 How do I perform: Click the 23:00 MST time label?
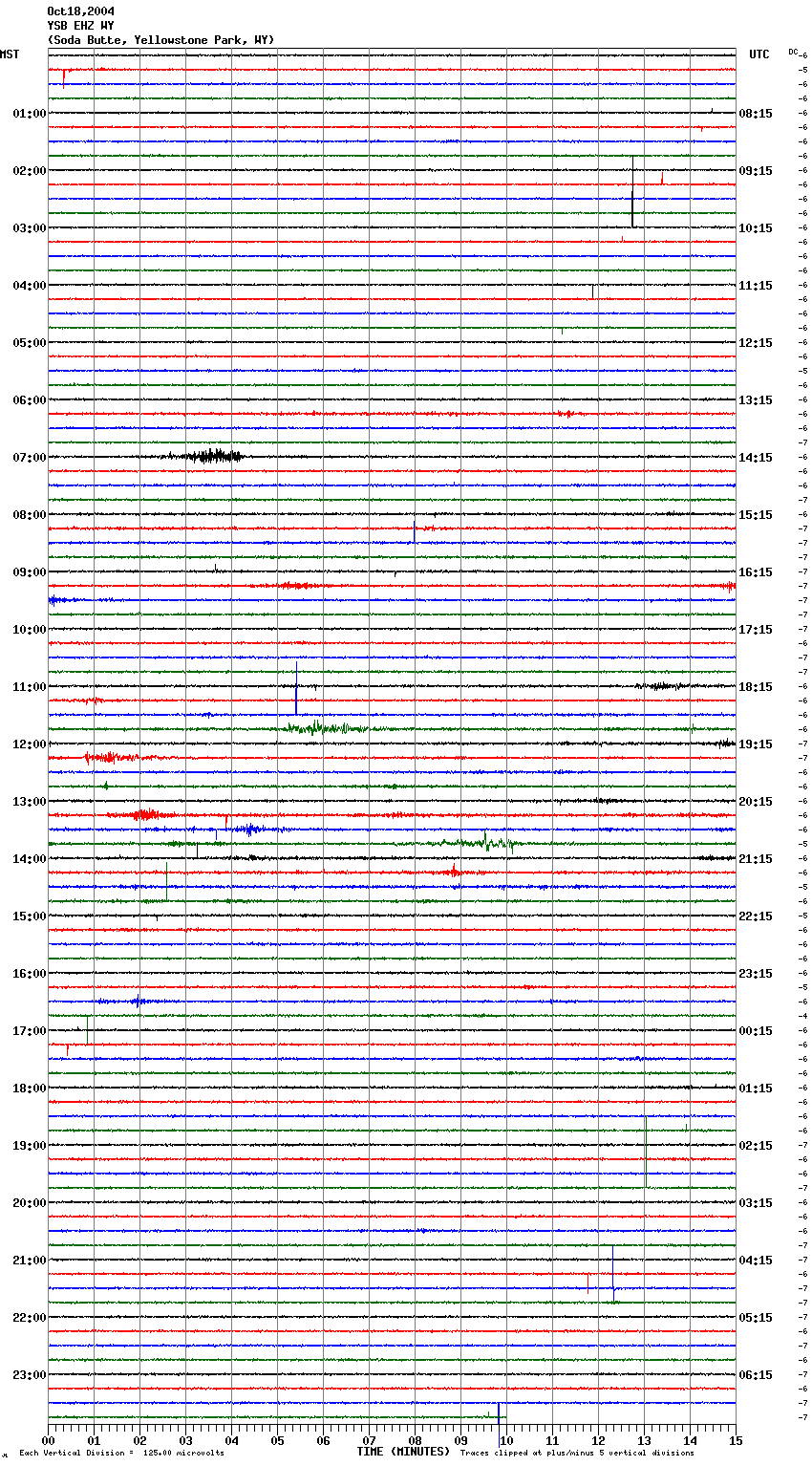coord(29,1375)
